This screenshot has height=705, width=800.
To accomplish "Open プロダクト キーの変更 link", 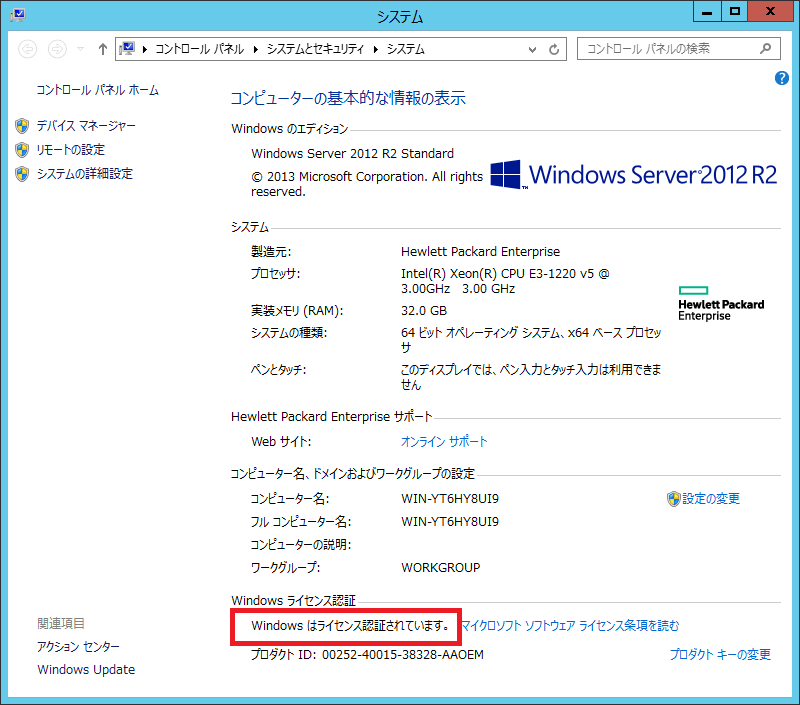I will 720,655.
